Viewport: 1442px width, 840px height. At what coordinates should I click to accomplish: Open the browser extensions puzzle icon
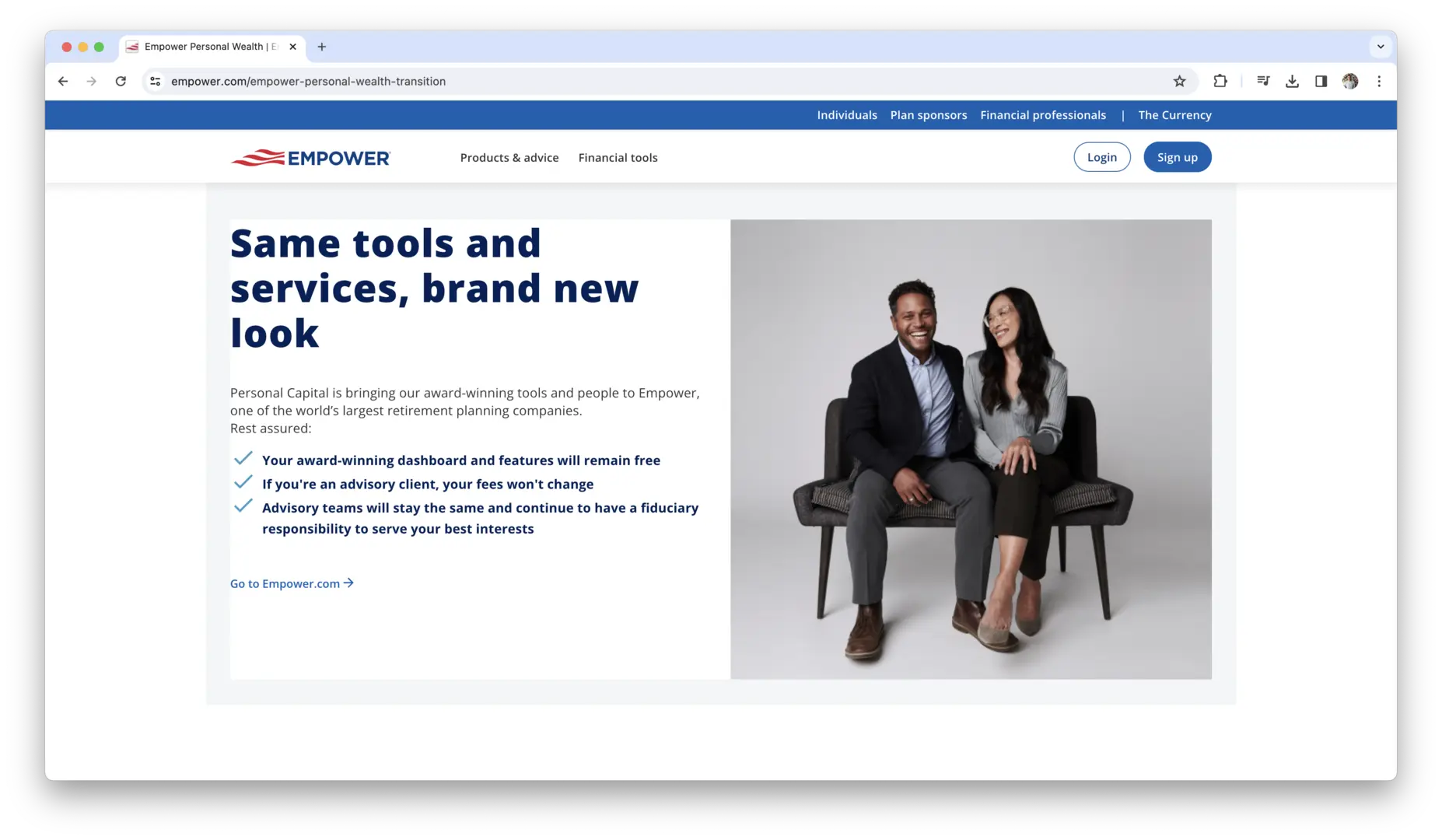click(x=1220, y=81)
